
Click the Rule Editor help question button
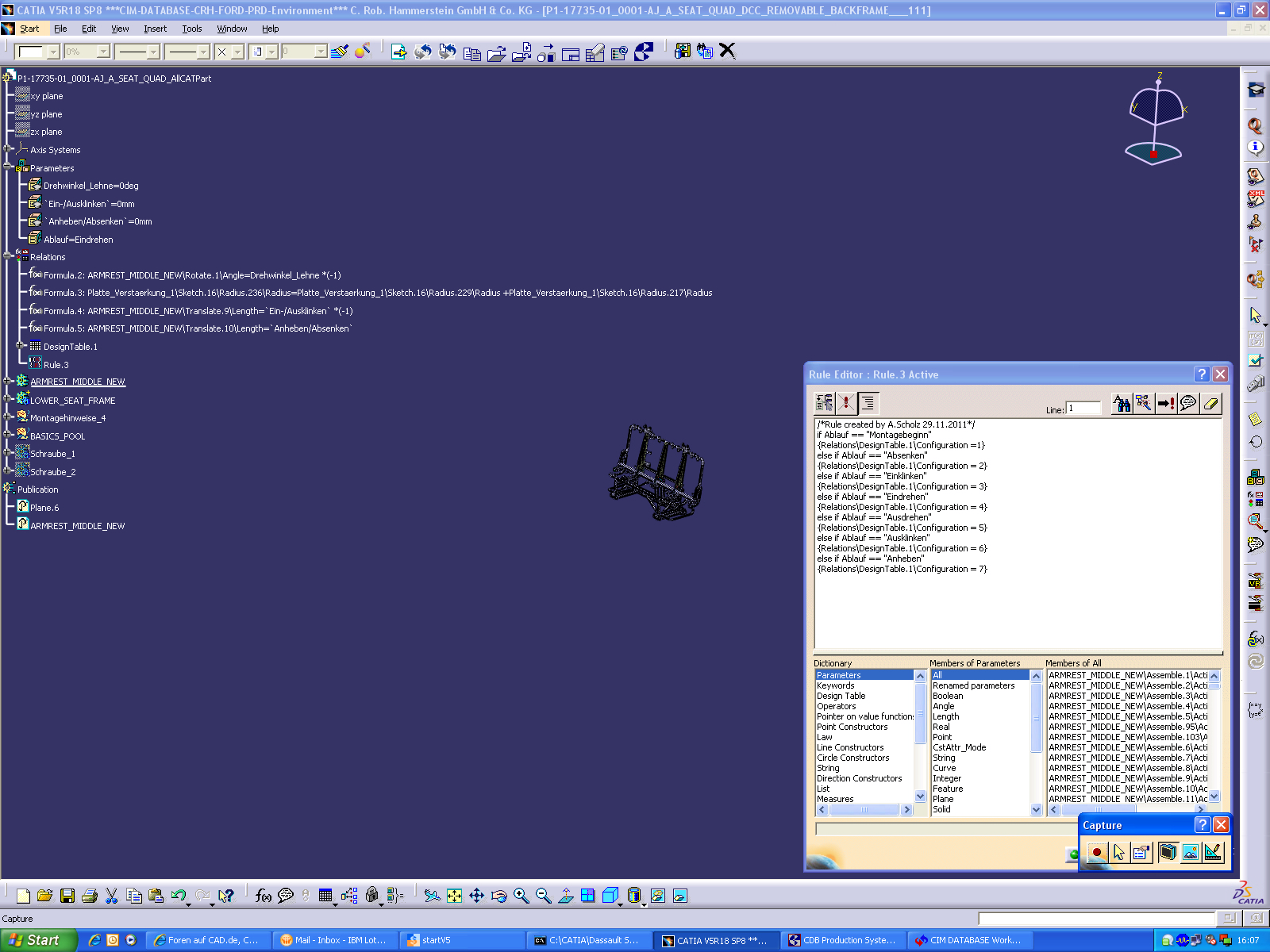pyautogui.click(x=1202, y=374)
